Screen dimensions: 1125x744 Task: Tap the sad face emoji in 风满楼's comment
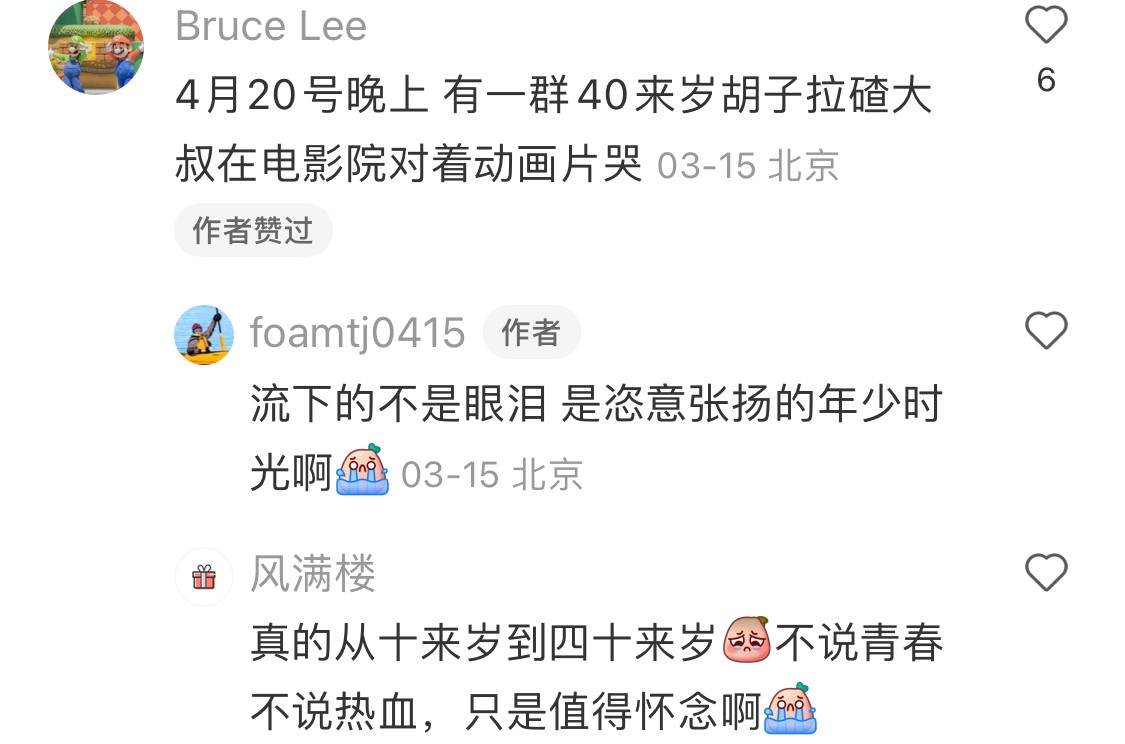747,639
